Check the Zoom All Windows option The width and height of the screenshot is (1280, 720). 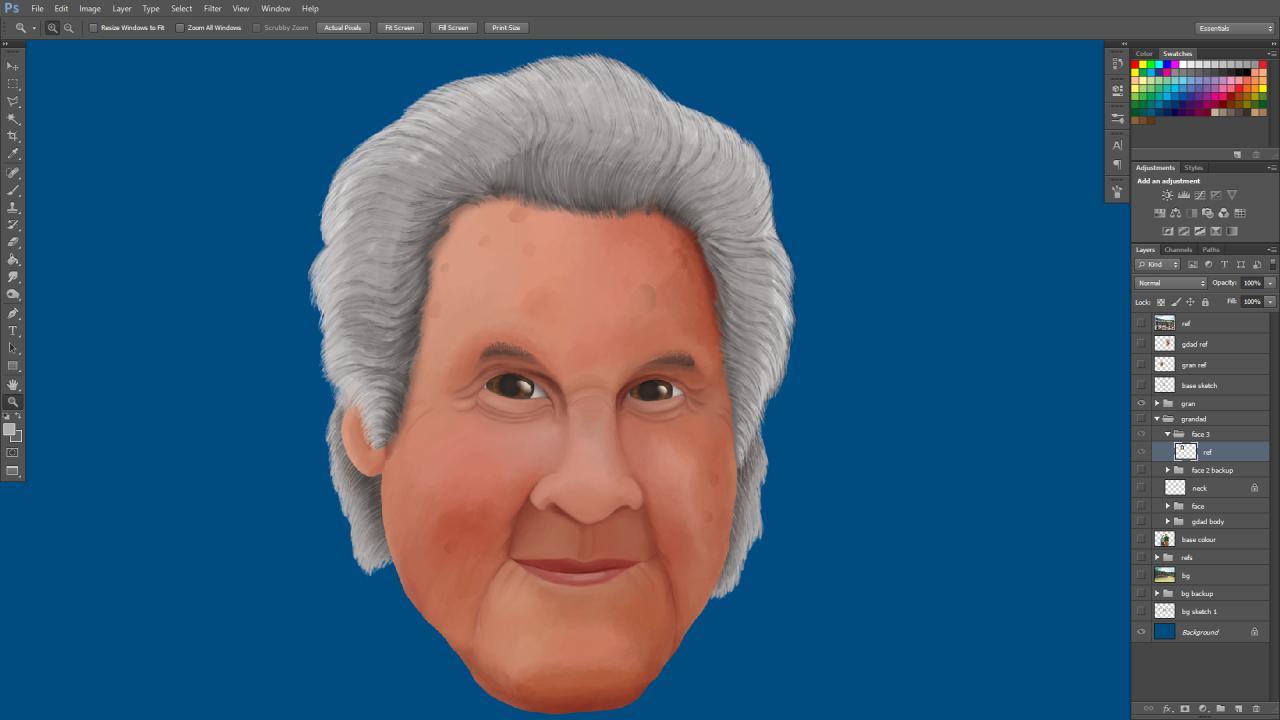point(180,28)
